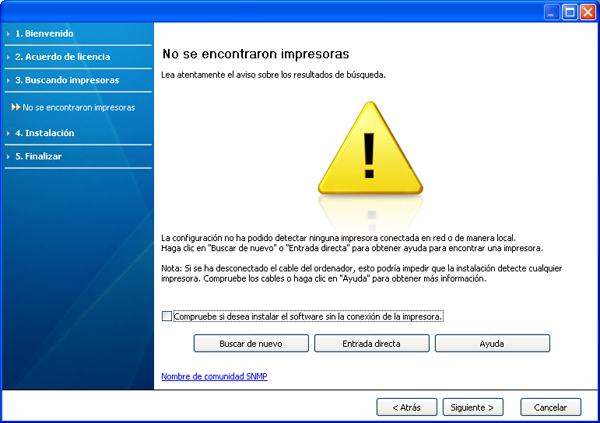Screen dimensions: 600x423
Task: Open the Ayuda help button
Action: point(492,343)
